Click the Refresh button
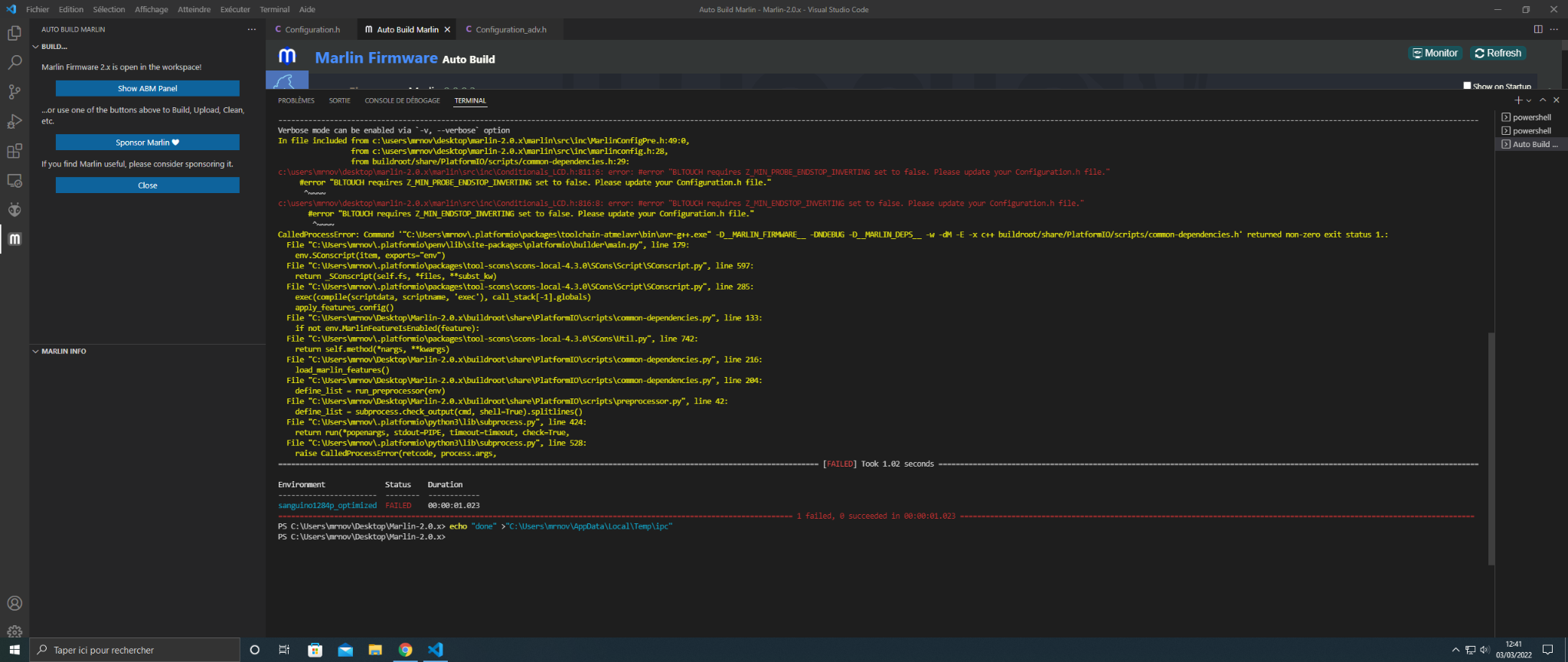This screenshot has height=662, width=1568. (1498, 53)
